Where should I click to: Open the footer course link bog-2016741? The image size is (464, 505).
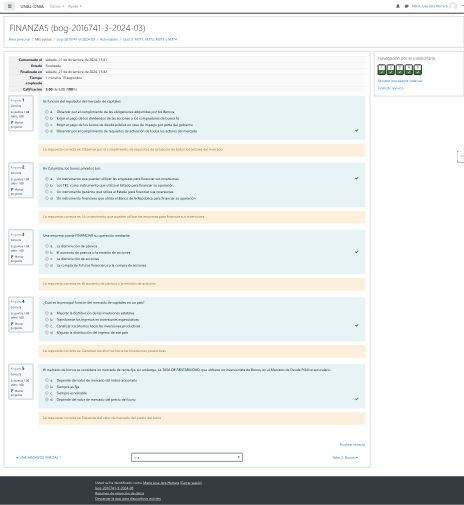(x=114, y=488)
